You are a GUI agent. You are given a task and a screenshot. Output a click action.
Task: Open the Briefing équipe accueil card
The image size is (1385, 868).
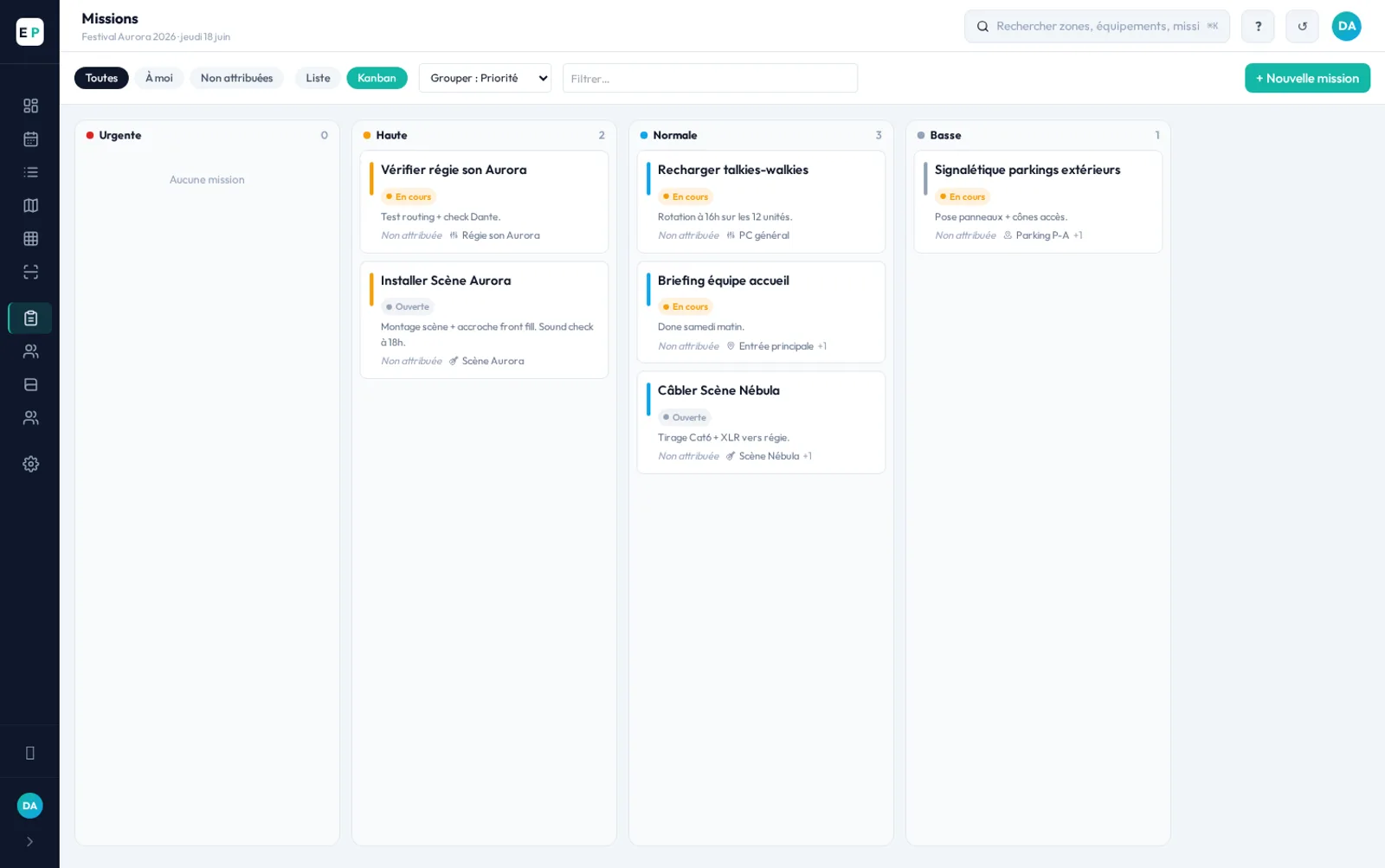(x=761, y=312)
